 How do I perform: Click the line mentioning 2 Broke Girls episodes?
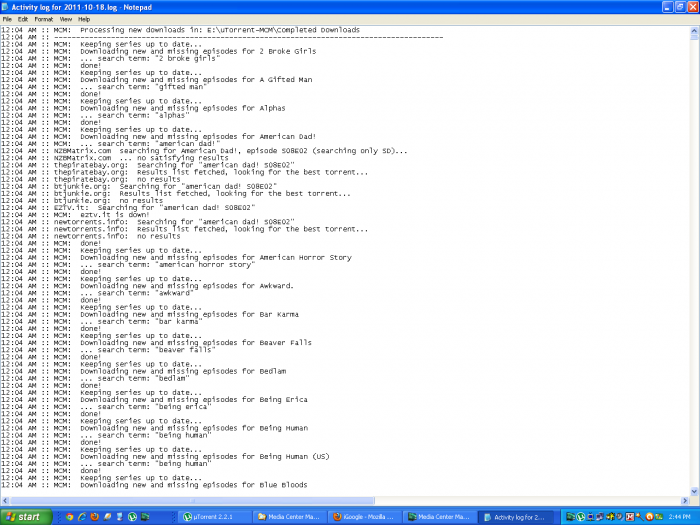[158, 51]
